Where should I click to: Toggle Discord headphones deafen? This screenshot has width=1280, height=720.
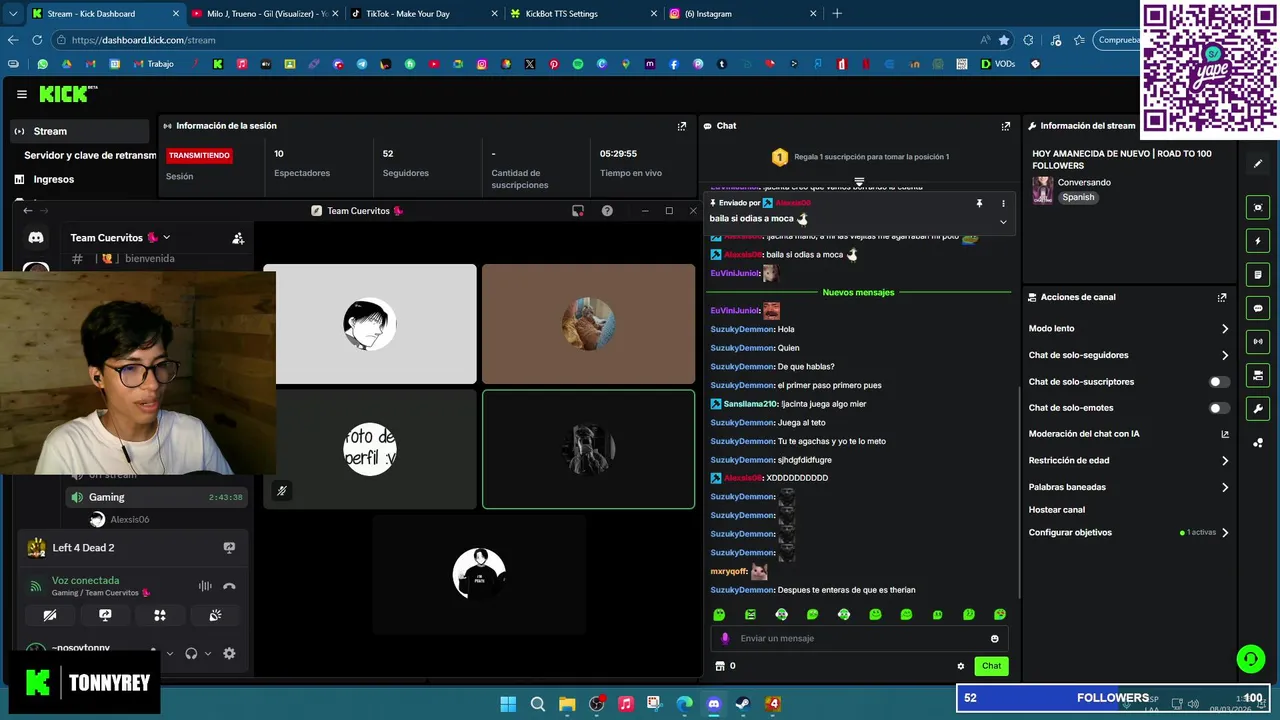(191, 654)
